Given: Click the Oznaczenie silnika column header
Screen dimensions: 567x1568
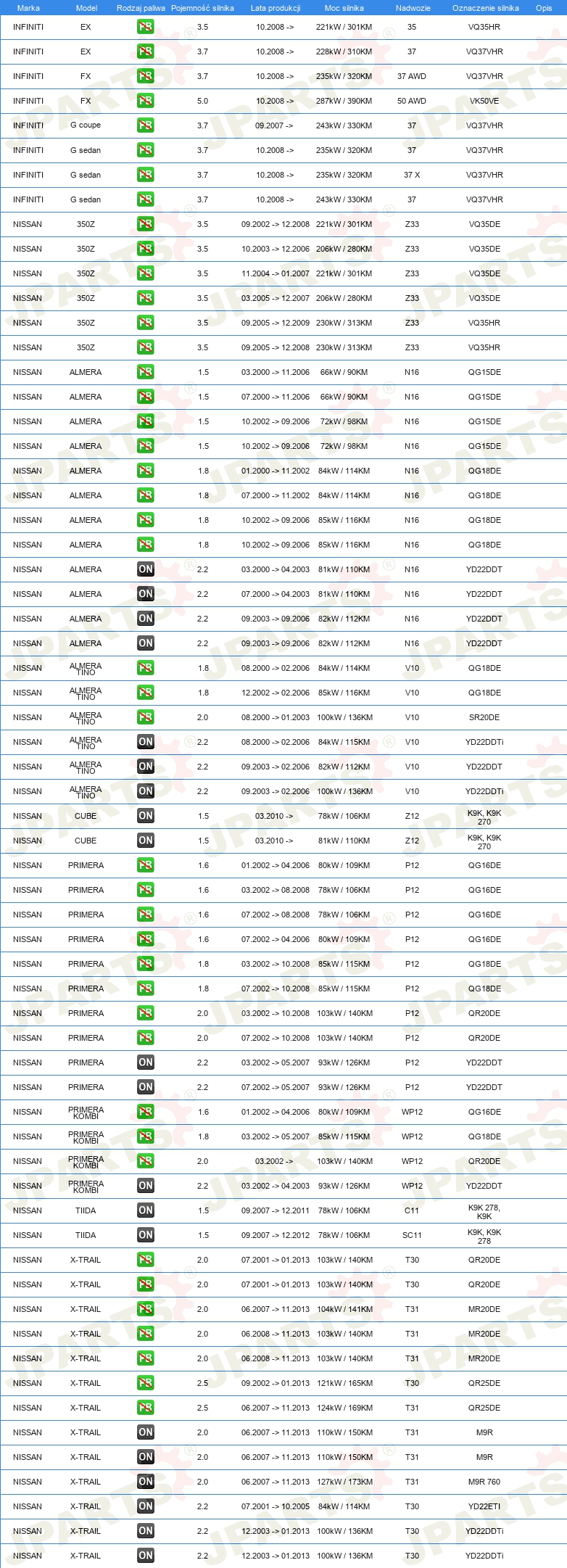Looking at the screenshot, I should [486, 8].
